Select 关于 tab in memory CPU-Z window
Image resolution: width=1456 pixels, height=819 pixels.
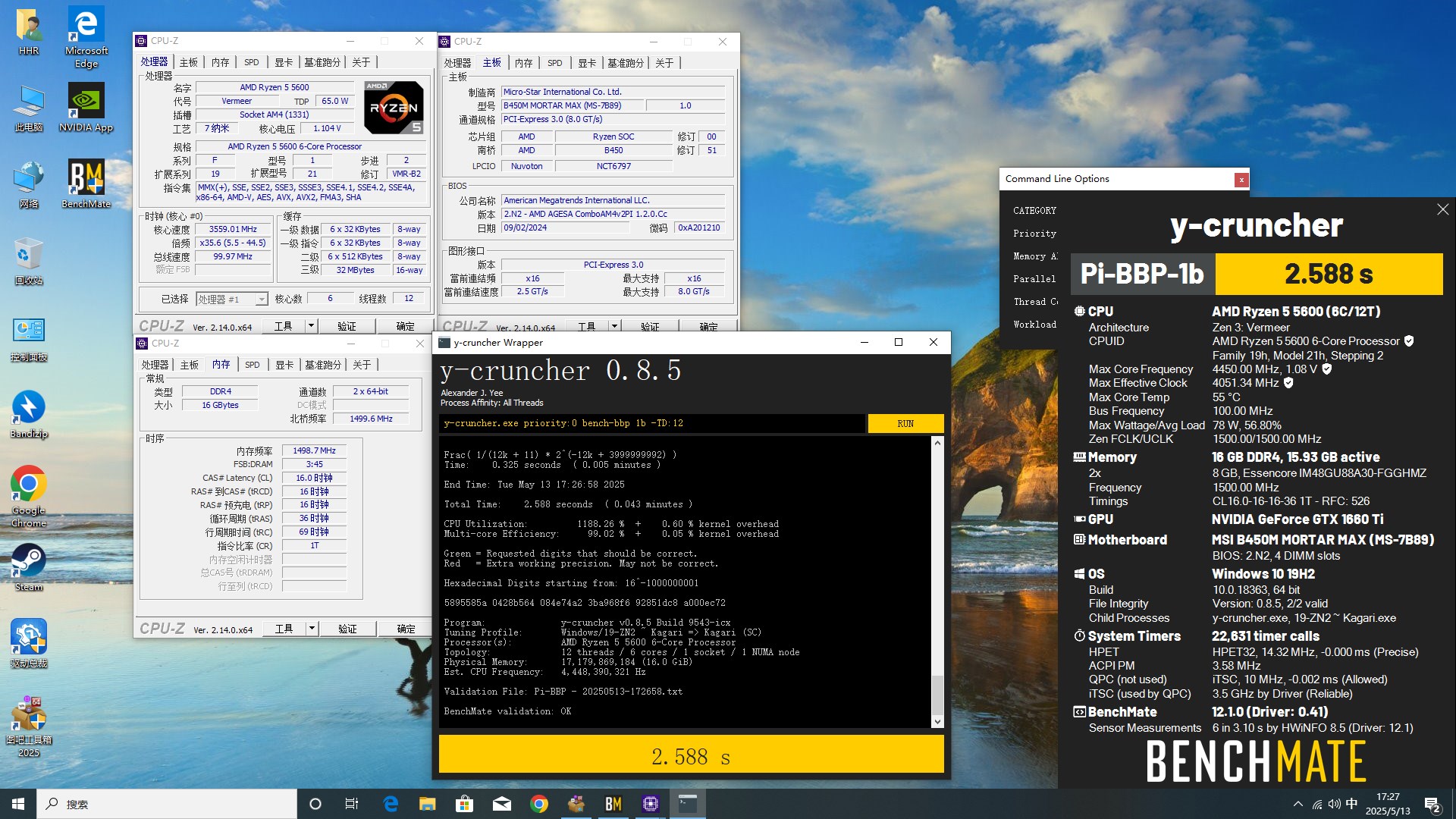[x=362, y=365]
